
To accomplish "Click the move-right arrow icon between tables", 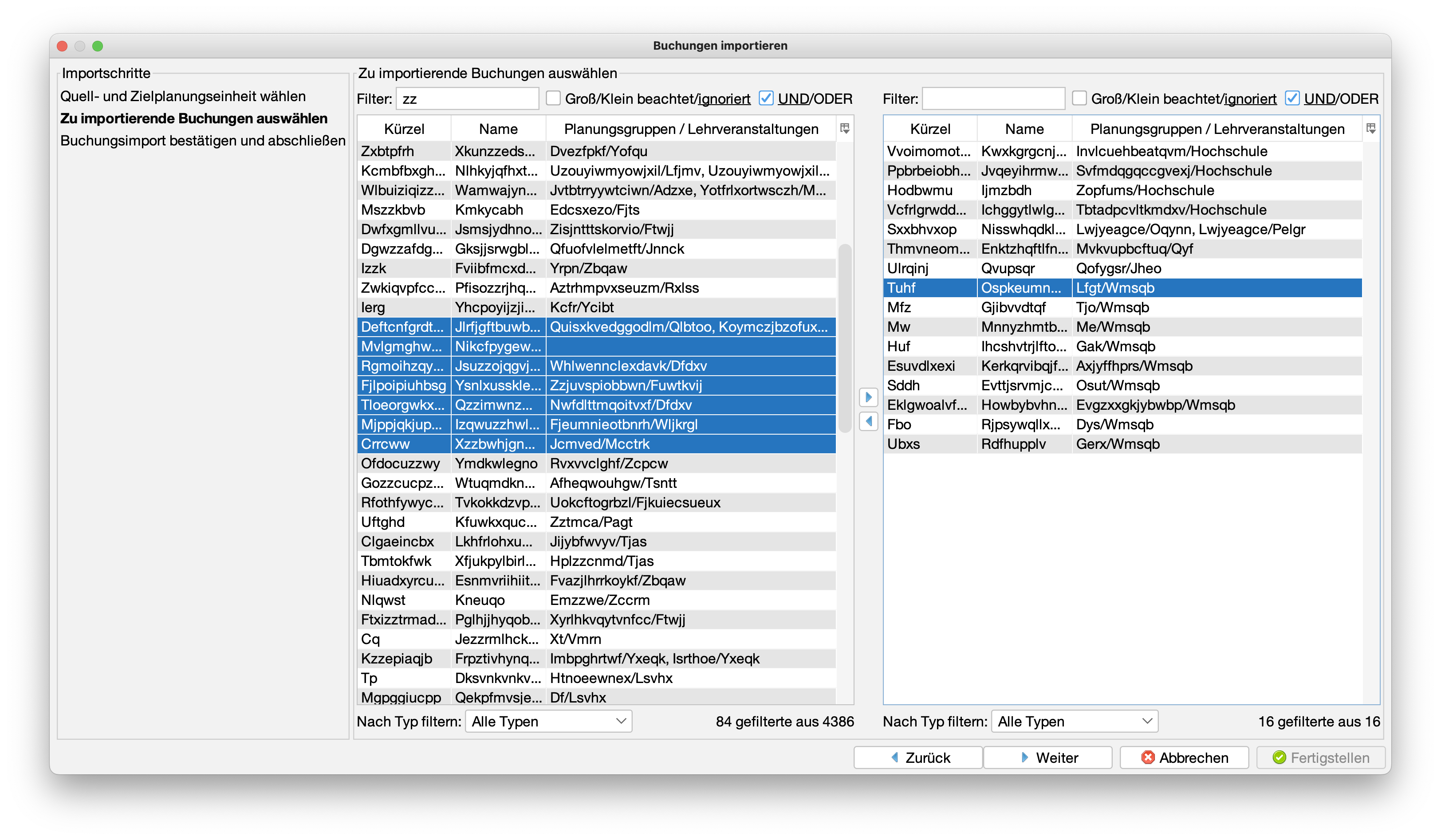I will [869, 397].
